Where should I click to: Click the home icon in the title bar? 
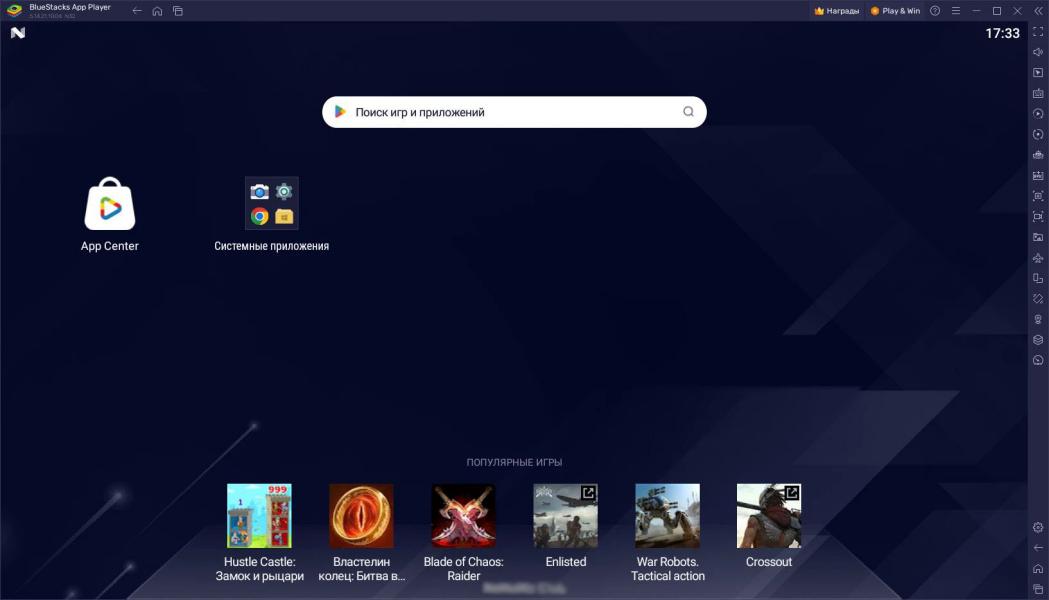pyautogui.click(x=157, y=11)
